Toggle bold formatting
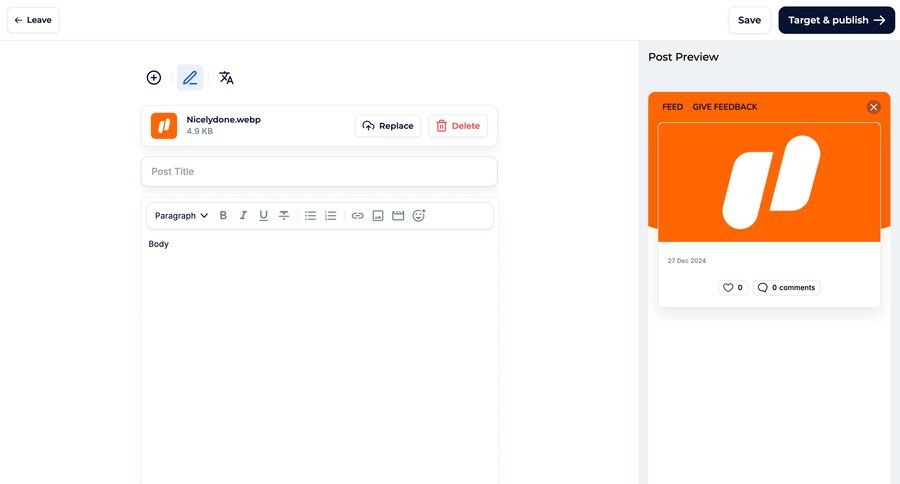 tap(223, 215)
